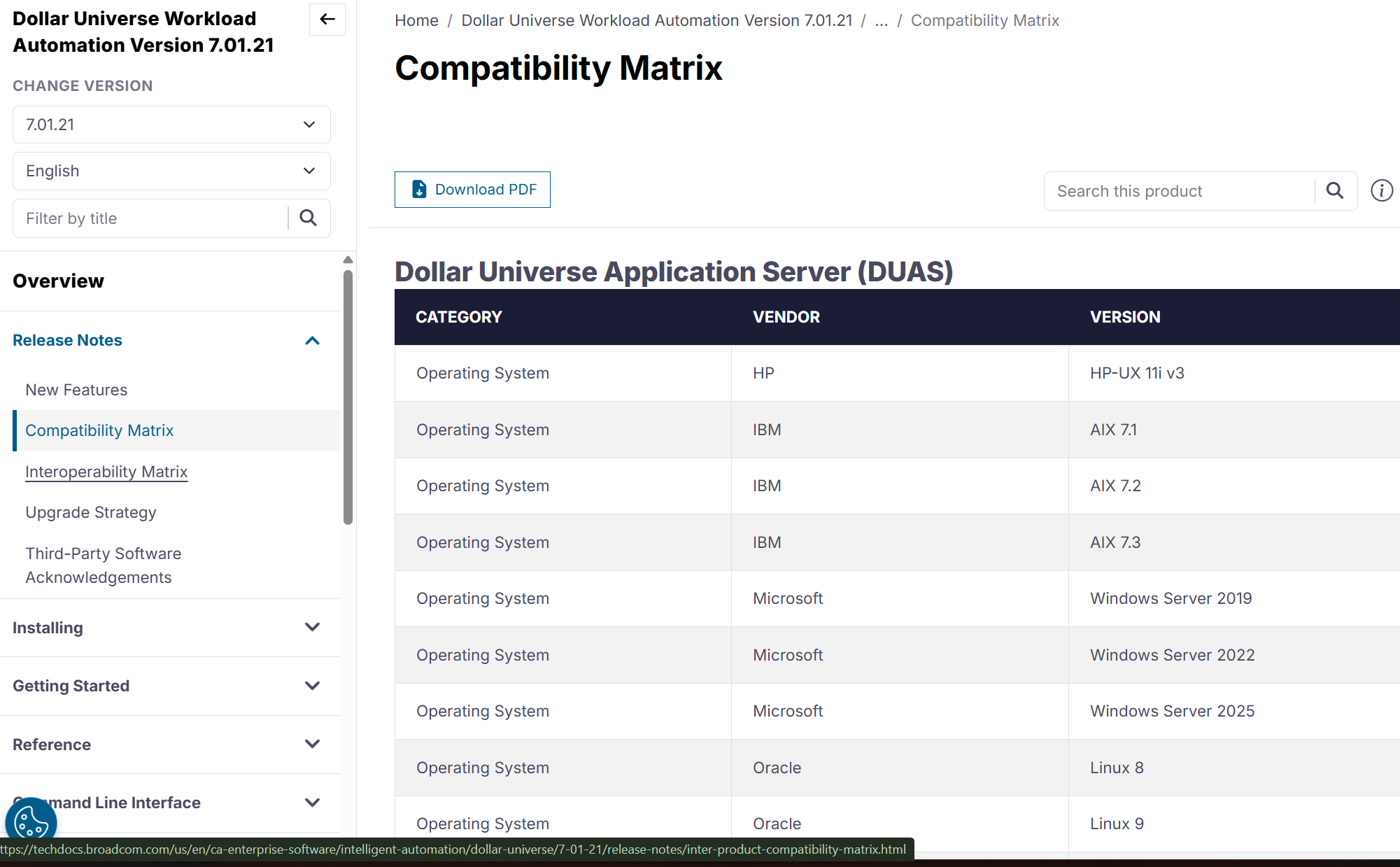Open Interoperability Matrix link
The height and width of the screenshot is (867, 1400).
coord(106,472)
